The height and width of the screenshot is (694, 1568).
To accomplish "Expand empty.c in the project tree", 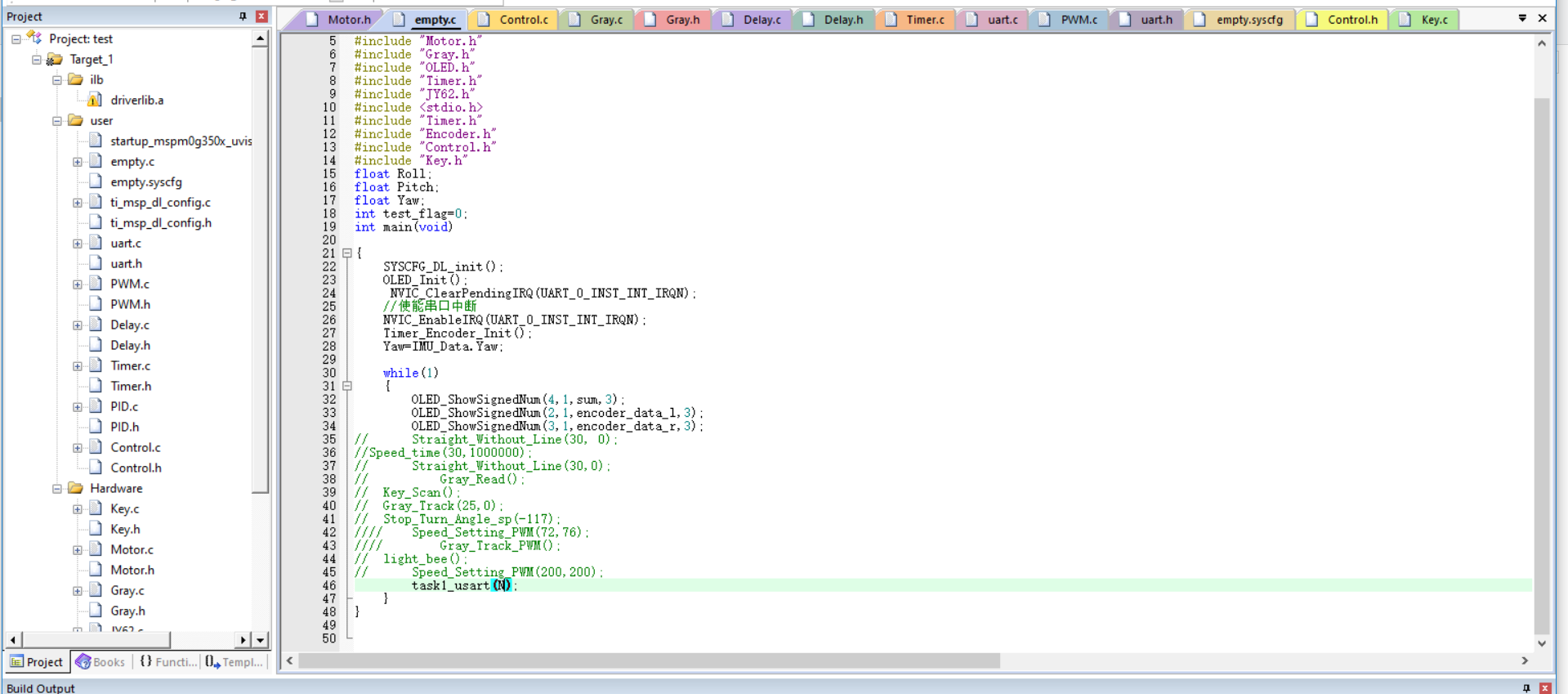I will click(x=78, y=162).
